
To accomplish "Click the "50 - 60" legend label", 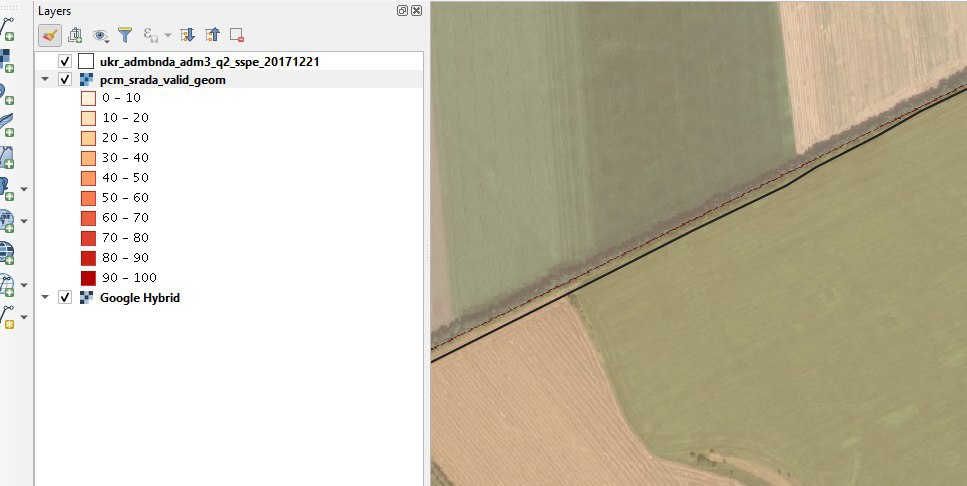I will (x=125, y=197).
